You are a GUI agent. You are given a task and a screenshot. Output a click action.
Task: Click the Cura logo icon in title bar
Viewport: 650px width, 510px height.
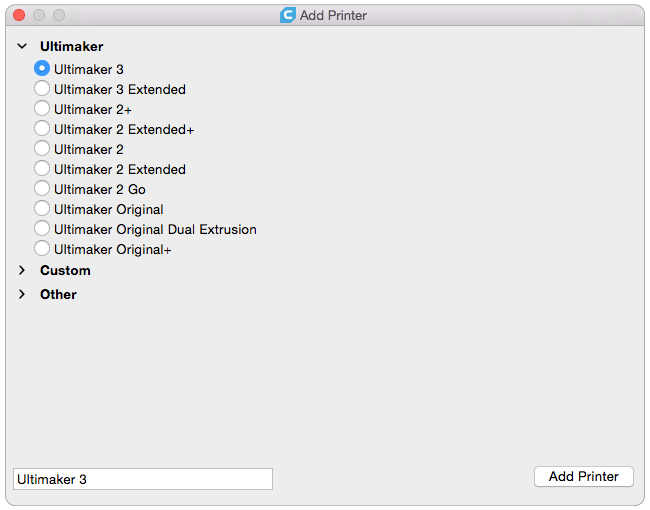pyautogui.click(x=288, y=15)
